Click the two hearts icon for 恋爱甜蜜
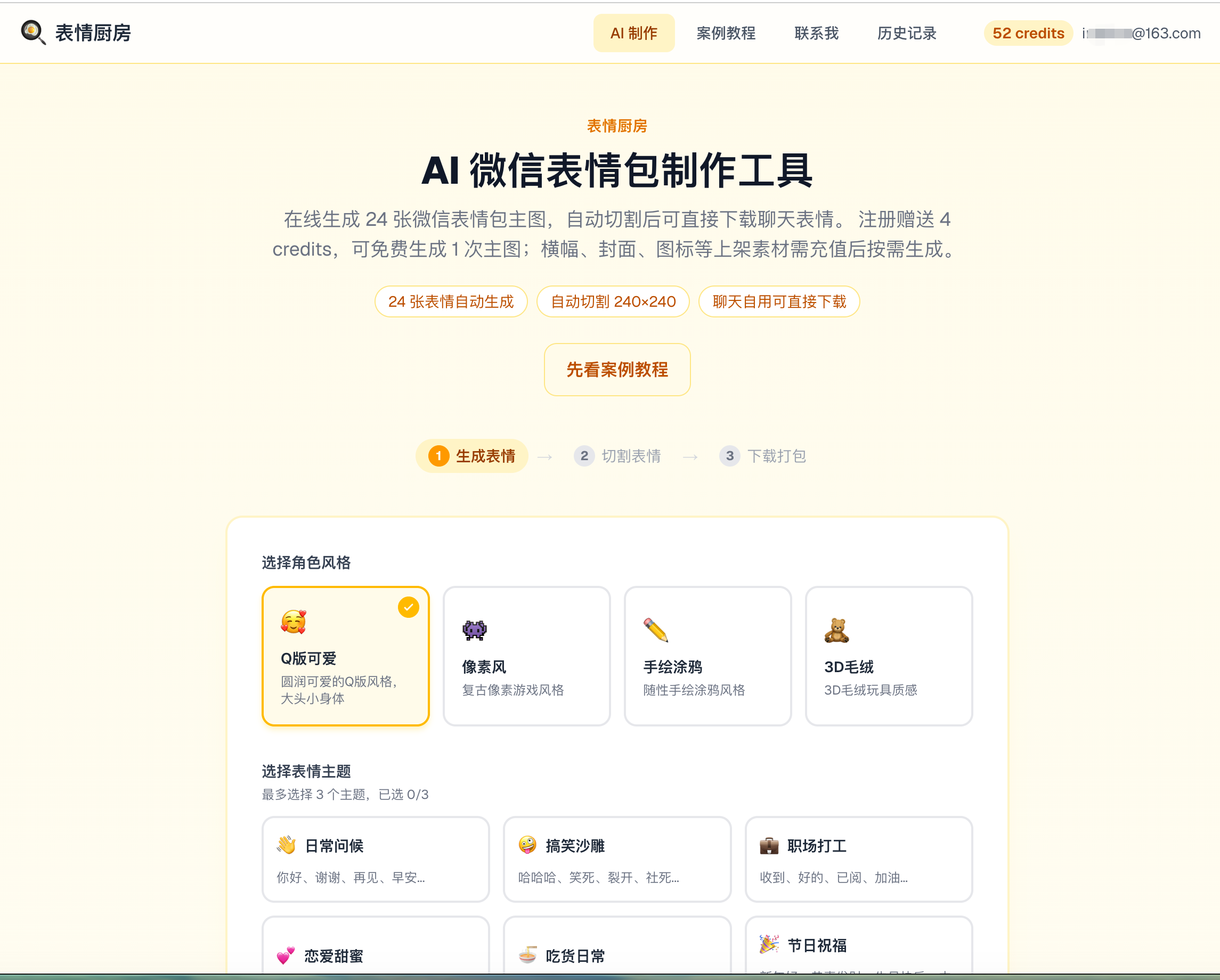Image resolution: width=1220 pixels, height=980 pixels. point(286,956)
